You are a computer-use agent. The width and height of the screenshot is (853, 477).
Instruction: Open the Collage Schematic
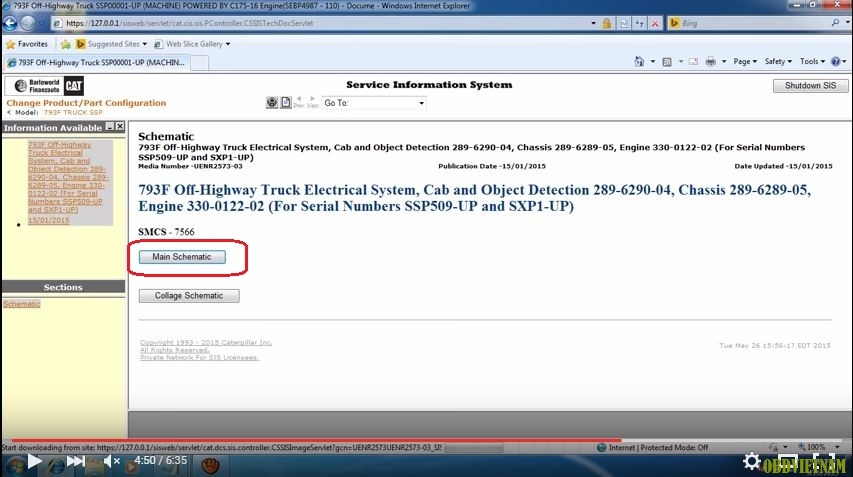[188, 296]
